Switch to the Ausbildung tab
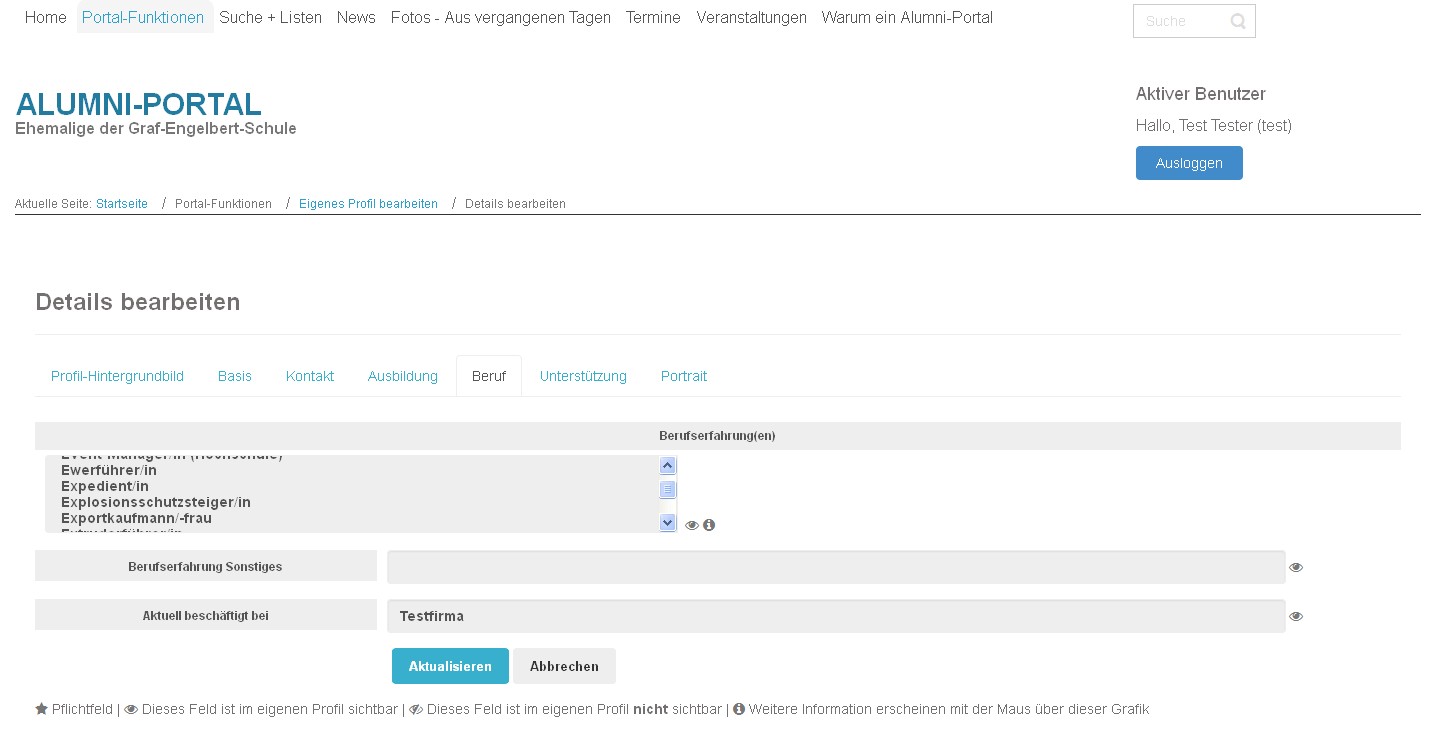 [403, 376]
